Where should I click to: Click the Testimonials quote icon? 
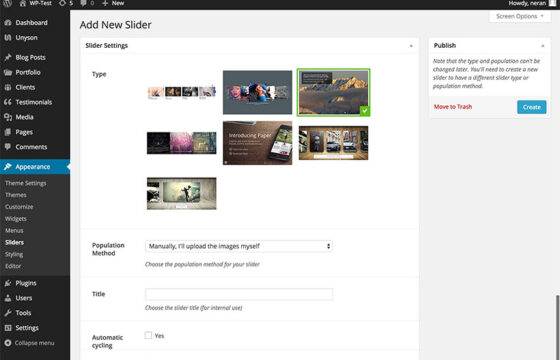[x=8, y=102]
